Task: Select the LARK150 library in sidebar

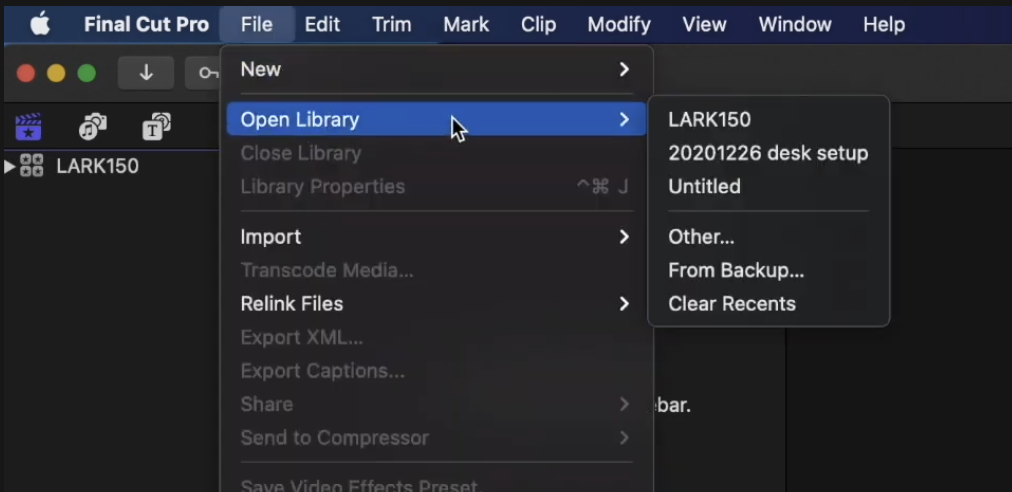Action: click(x=97, y=167)
